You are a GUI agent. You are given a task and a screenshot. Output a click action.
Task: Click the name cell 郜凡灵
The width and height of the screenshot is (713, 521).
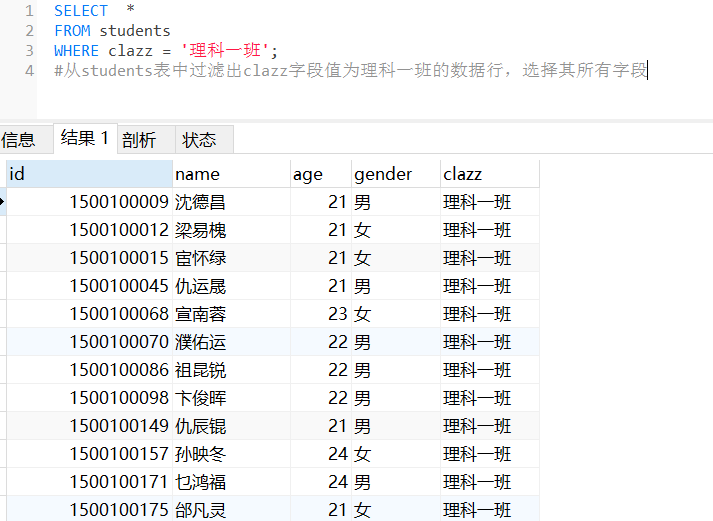click(231, 509)
